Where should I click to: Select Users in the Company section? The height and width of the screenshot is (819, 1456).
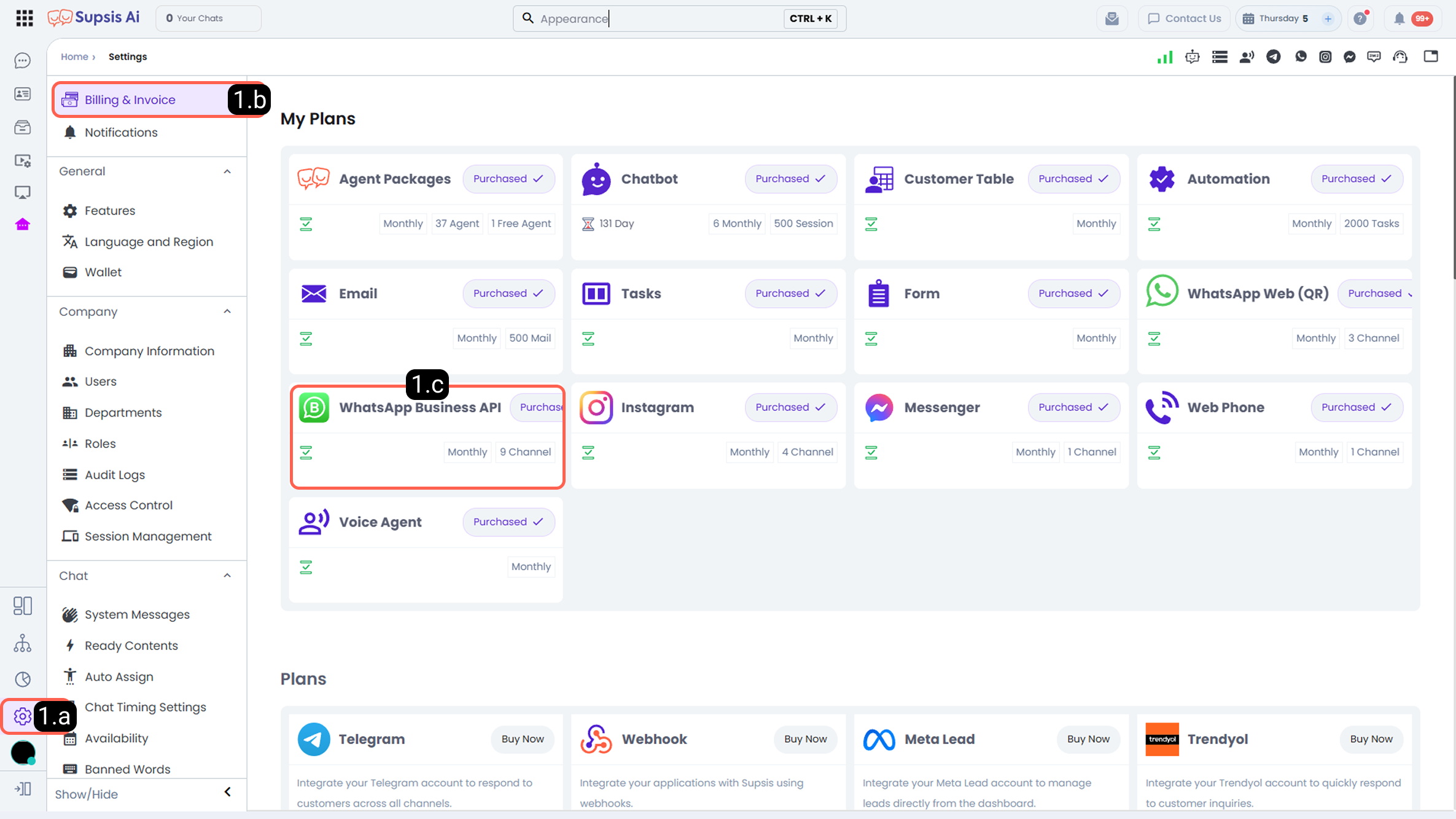[x=101, y=382]
